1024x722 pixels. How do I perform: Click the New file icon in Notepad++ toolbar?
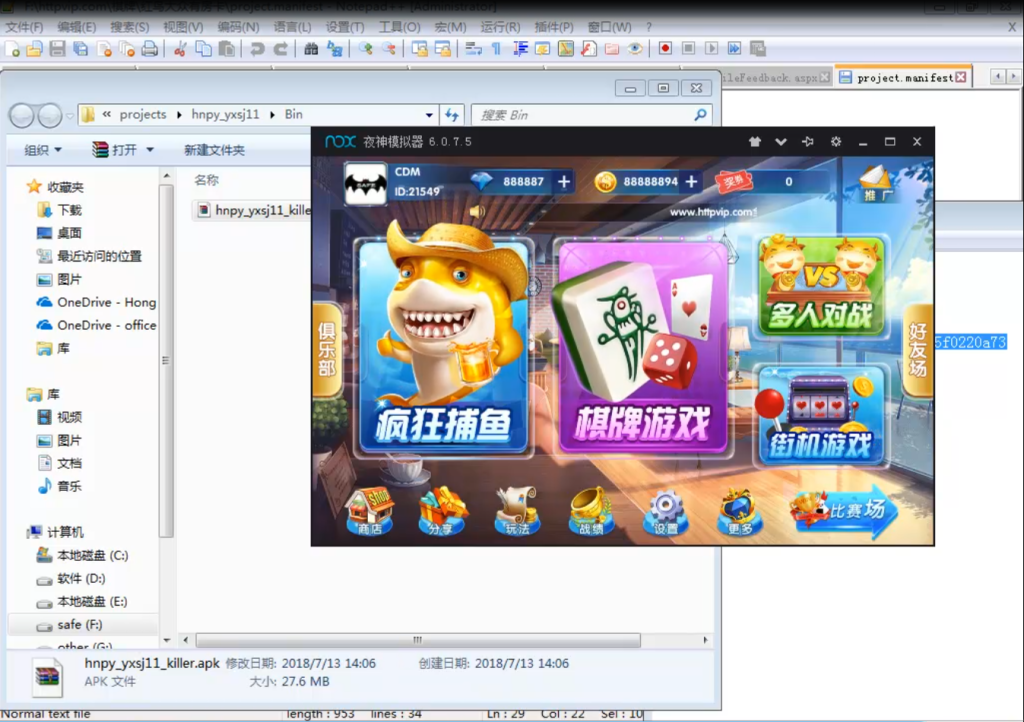tap(12, 49)
